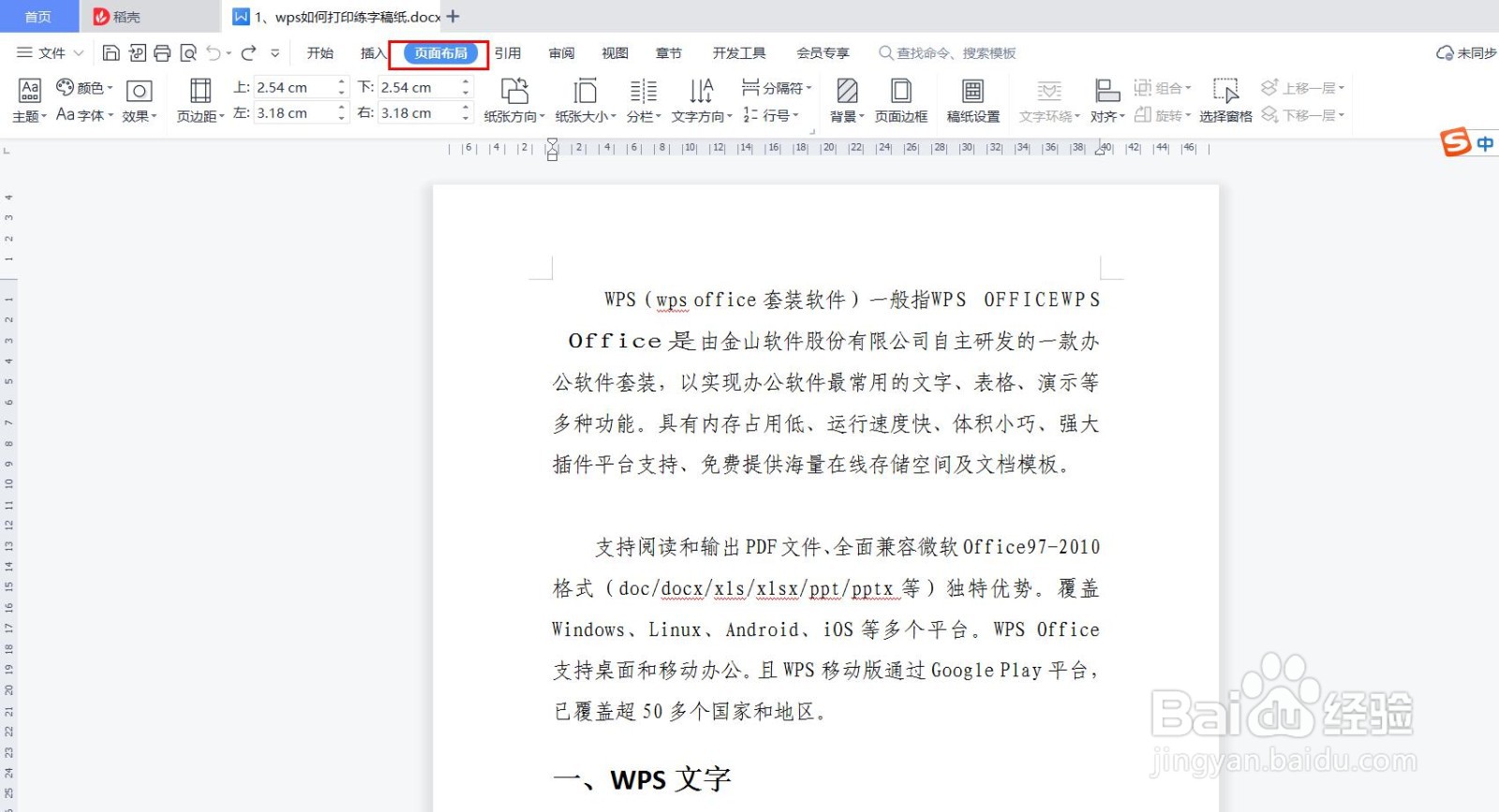1499x812 pixels.
Task: Increase the top margin with stepper up arrow
Action: pos(342,82)
